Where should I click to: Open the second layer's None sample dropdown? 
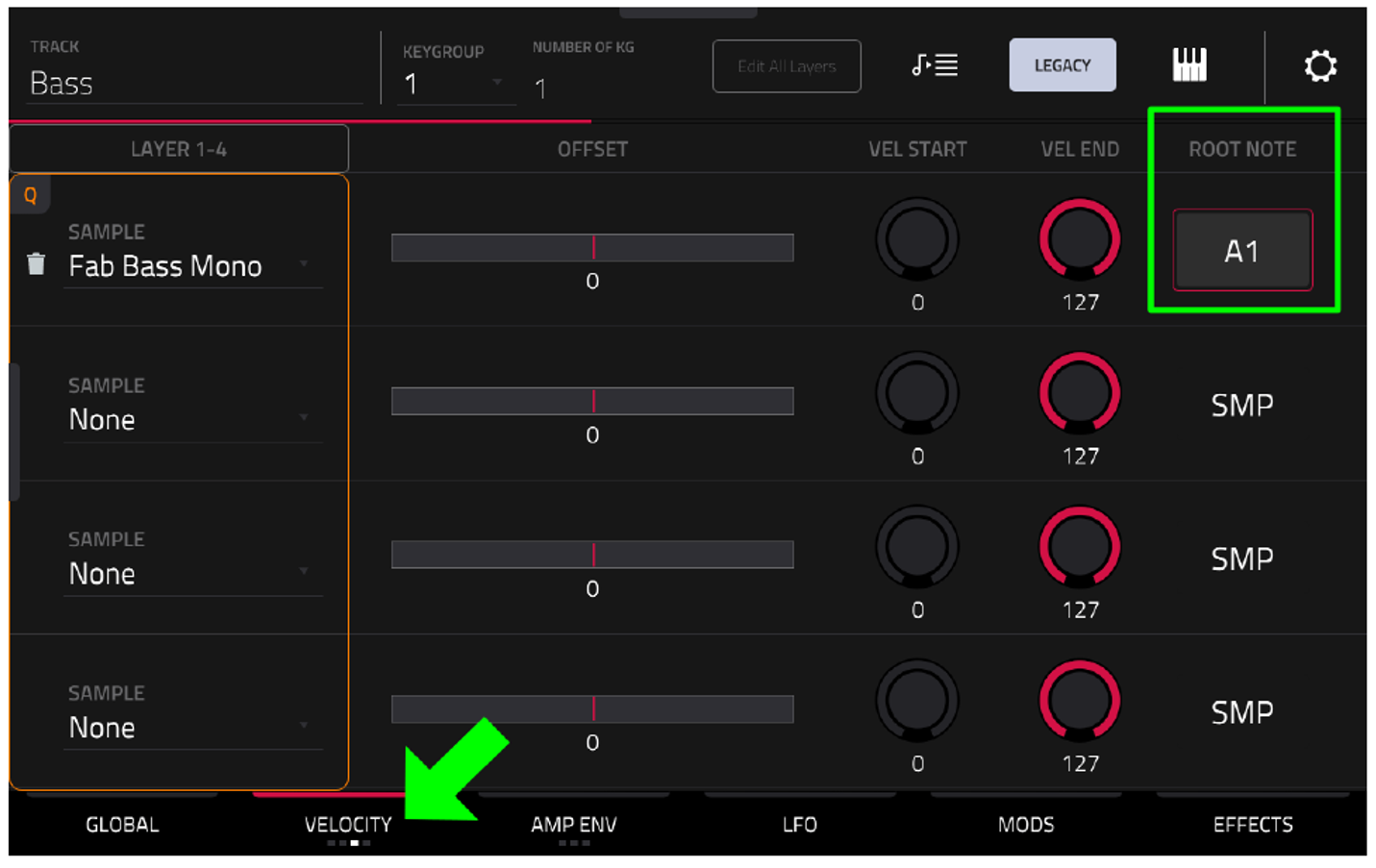click(x=193, y=419)
